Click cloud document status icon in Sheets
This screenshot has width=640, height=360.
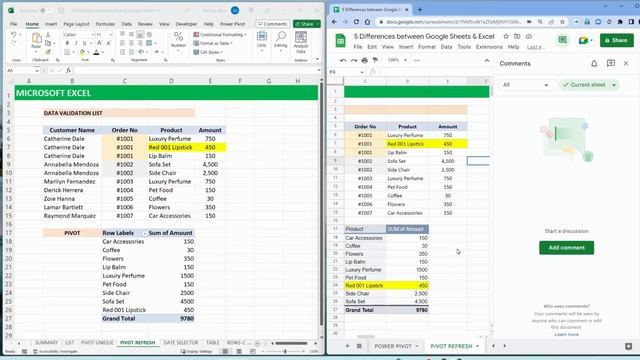pos(529,36)
